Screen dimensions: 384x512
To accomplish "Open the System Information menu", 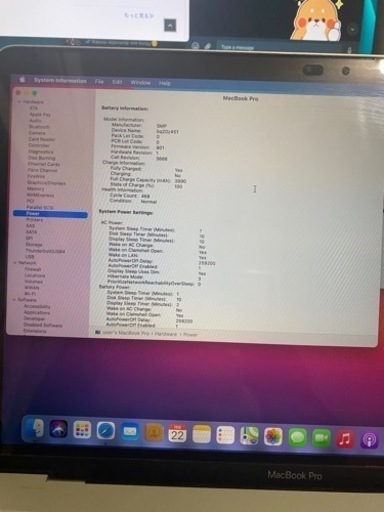I will tap(60, 81).
